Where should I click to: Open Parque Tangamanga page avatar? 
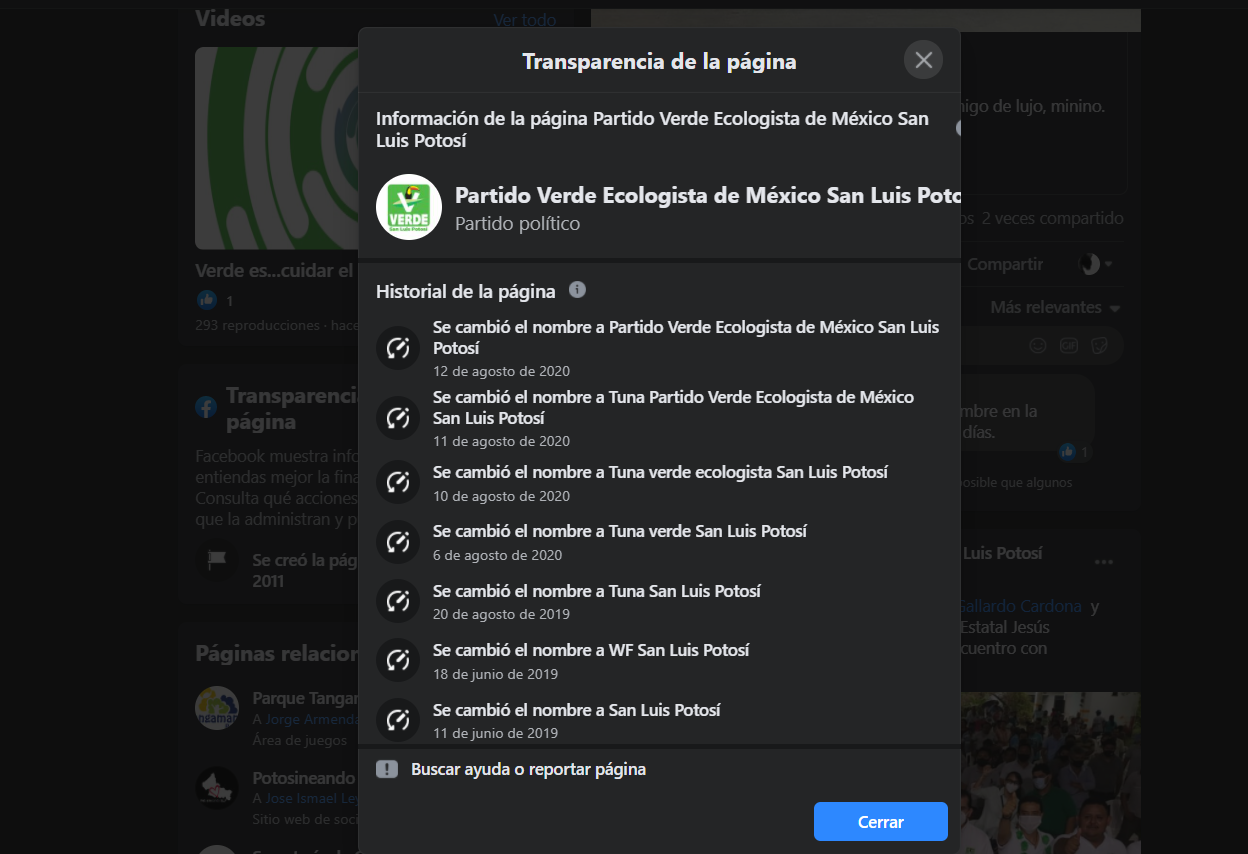click(216, 708)
